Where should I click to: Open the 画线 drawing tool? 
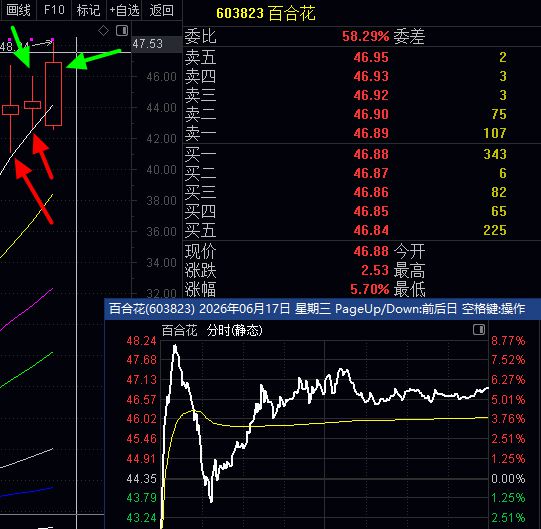coord(18,10)
